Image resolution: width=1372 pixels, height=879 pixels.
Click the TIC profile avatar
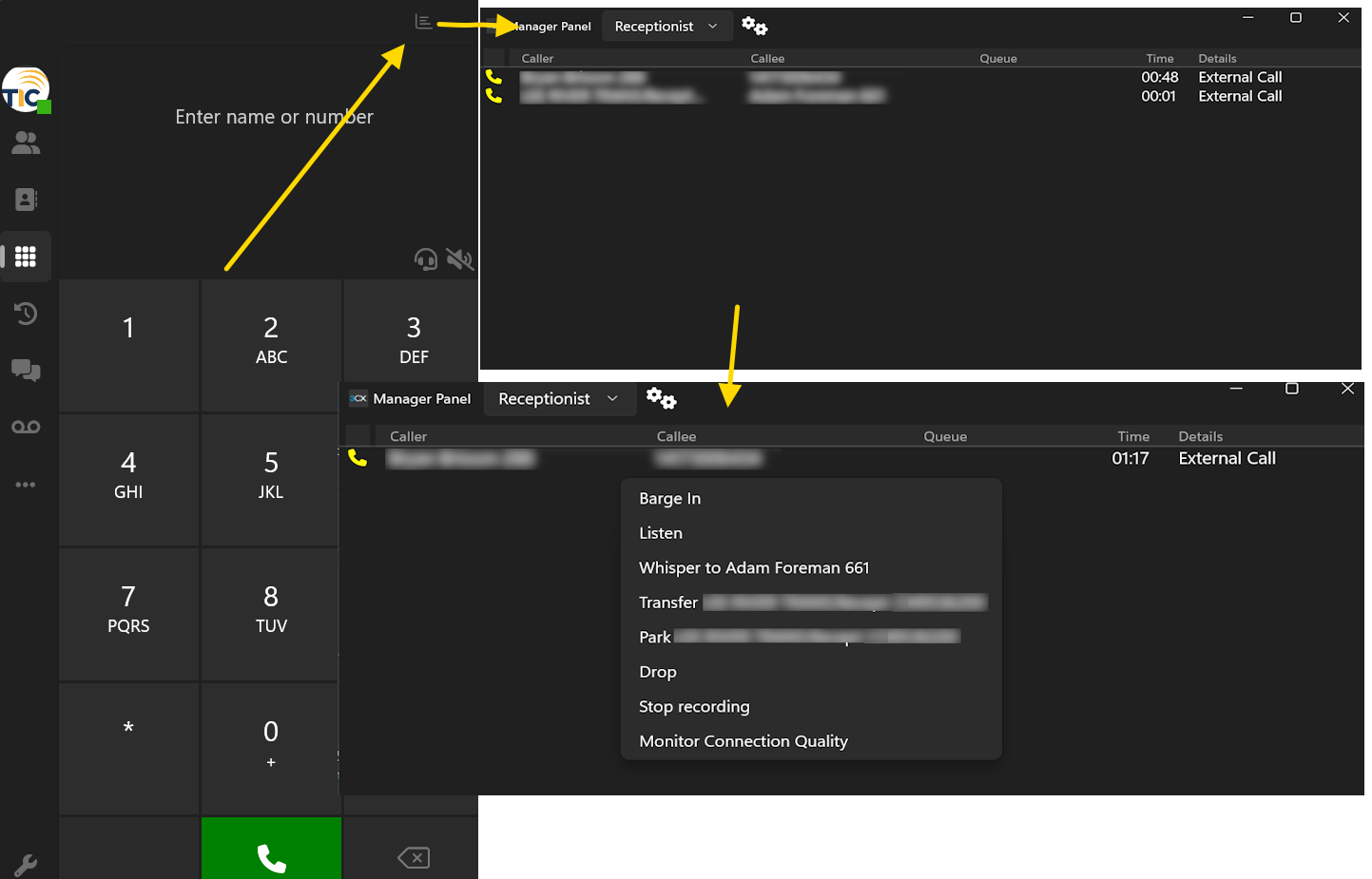(x=26, y=90)
